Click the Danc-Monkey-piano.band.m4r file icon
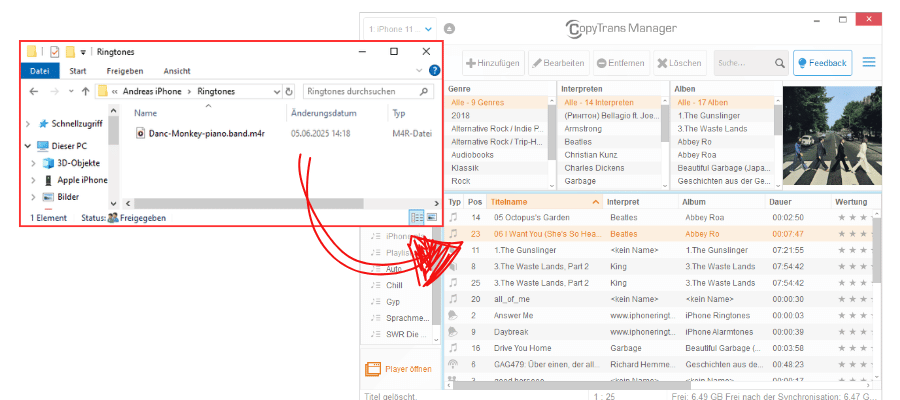900x400 pixels. [141, 134]
